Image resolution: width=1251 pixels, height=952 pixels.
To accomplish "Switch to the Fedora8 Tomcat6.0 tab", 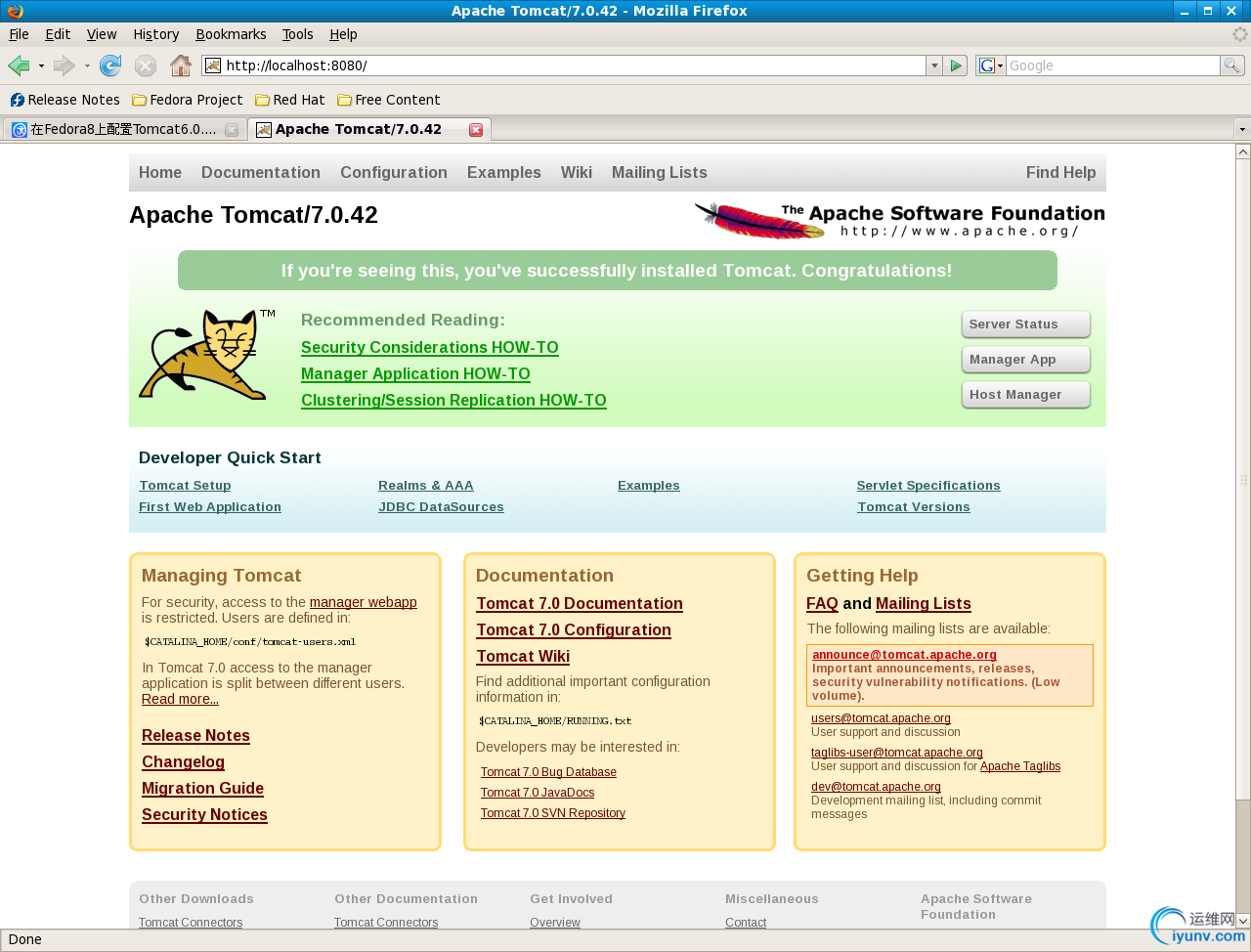I will point(123,129).
